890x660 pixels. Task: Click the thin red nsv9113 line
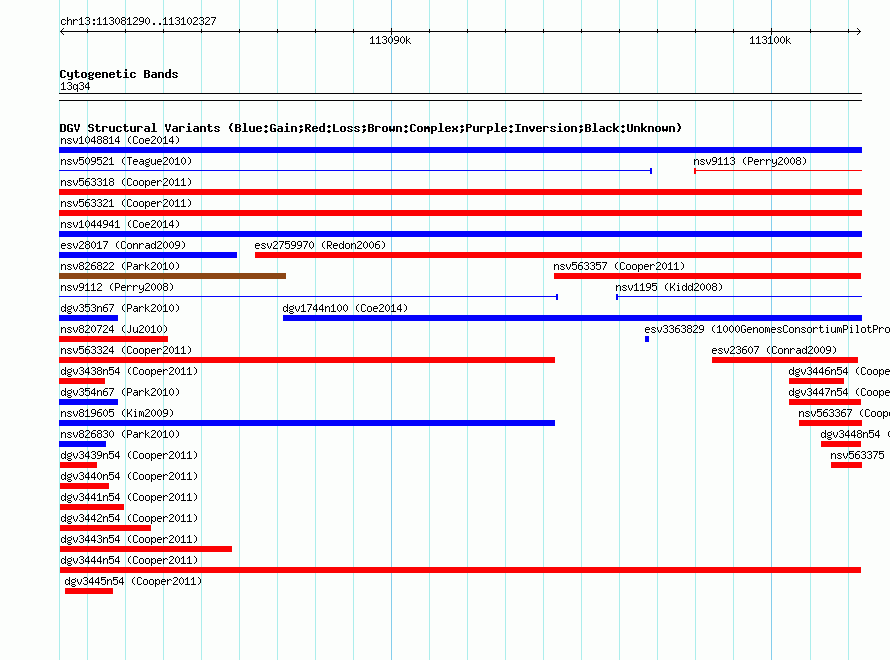pos(778,171)
